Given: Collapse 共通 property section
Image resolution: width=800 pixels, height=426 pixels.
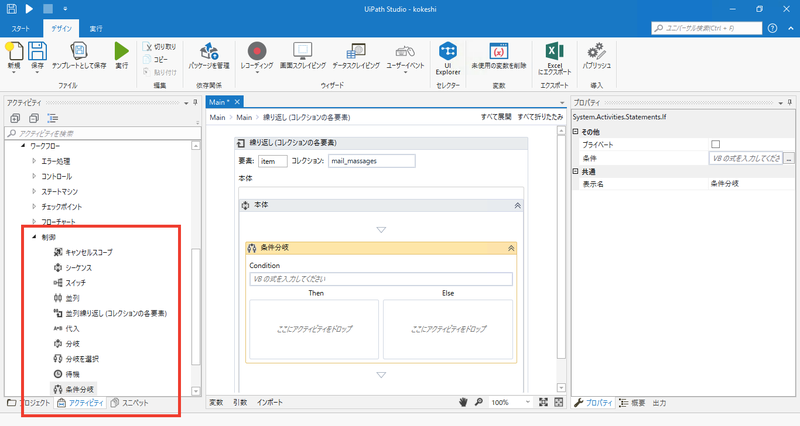Looking at the screenshot, I should [576, 171].
